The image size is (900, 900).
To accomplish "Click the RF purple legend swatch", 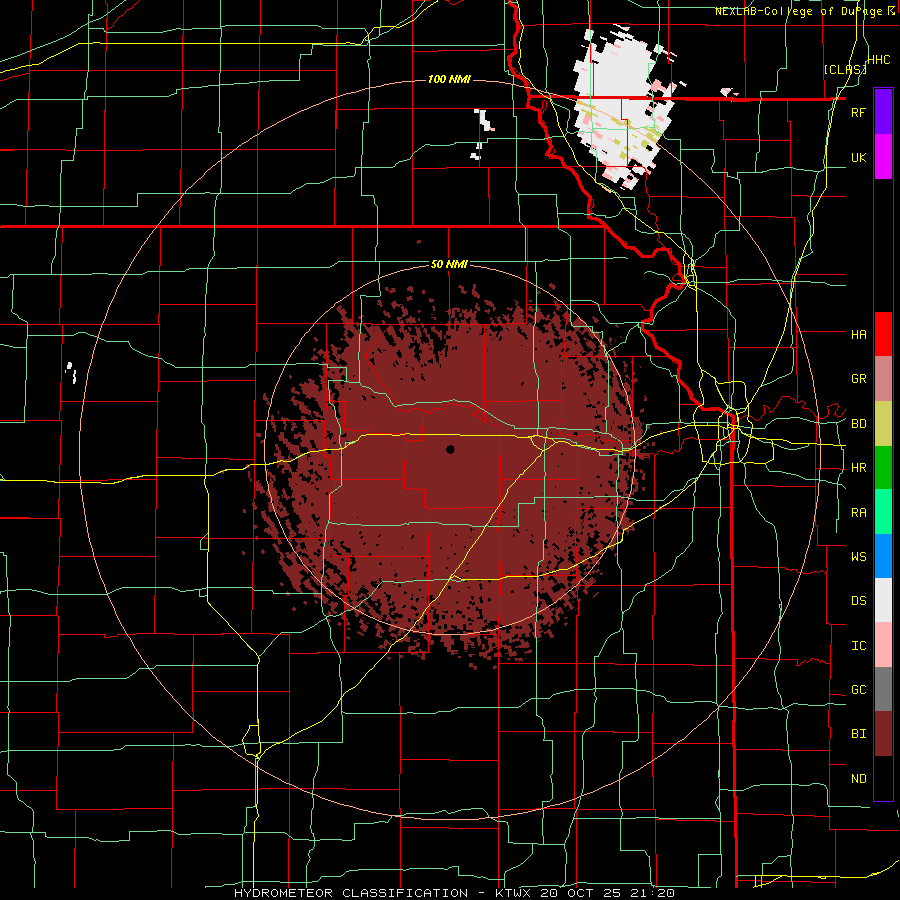I will [883, 111].
